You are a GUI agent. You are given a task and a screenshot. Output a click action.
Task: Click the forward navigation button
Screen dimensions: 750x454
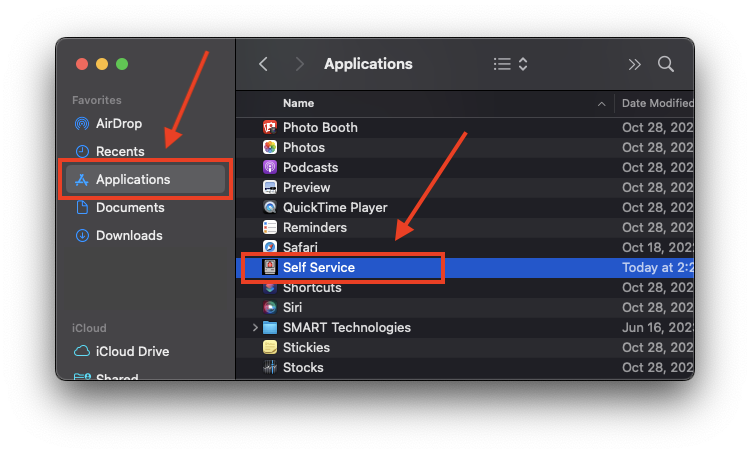[299, 64]
